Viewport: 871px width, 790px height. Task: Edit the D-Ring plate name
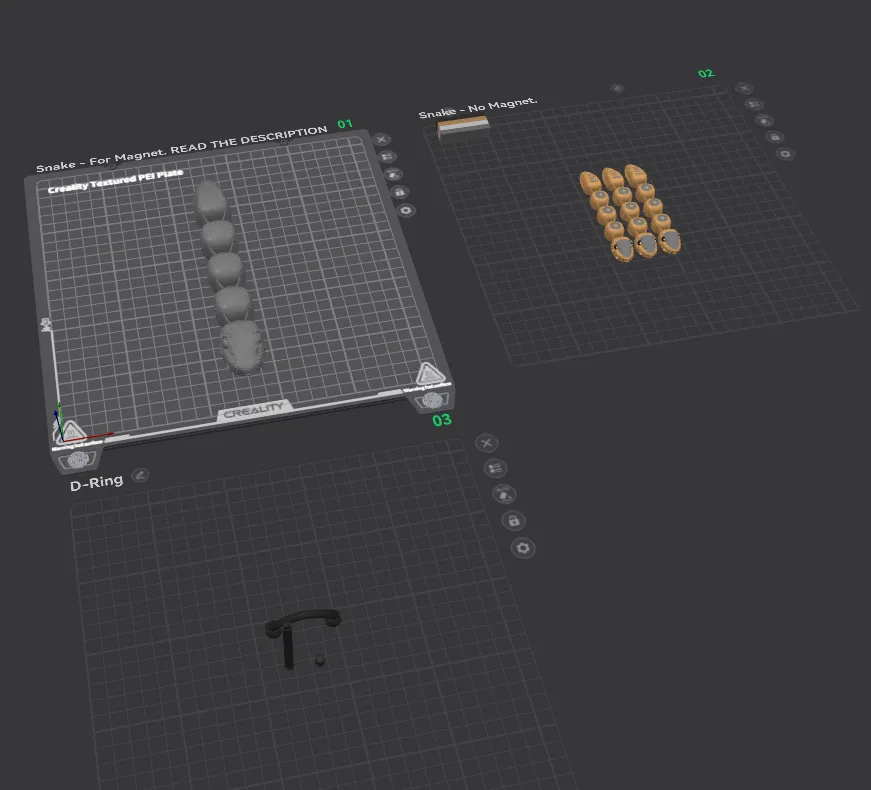(140, 475)
